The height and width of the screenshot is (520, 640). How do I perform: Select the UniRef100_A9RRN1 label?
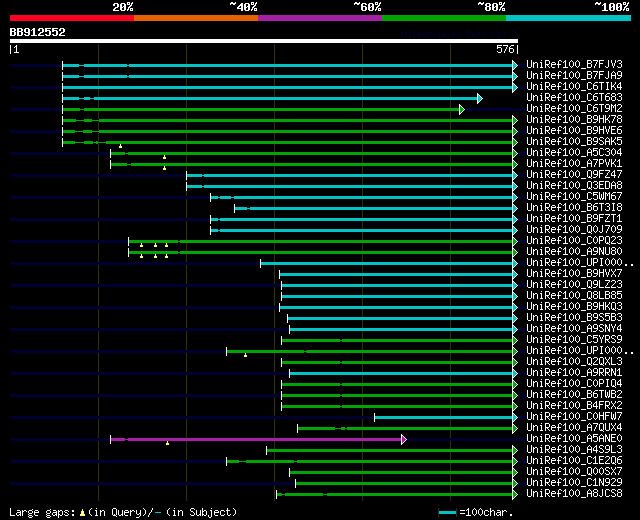pos(574,373)
